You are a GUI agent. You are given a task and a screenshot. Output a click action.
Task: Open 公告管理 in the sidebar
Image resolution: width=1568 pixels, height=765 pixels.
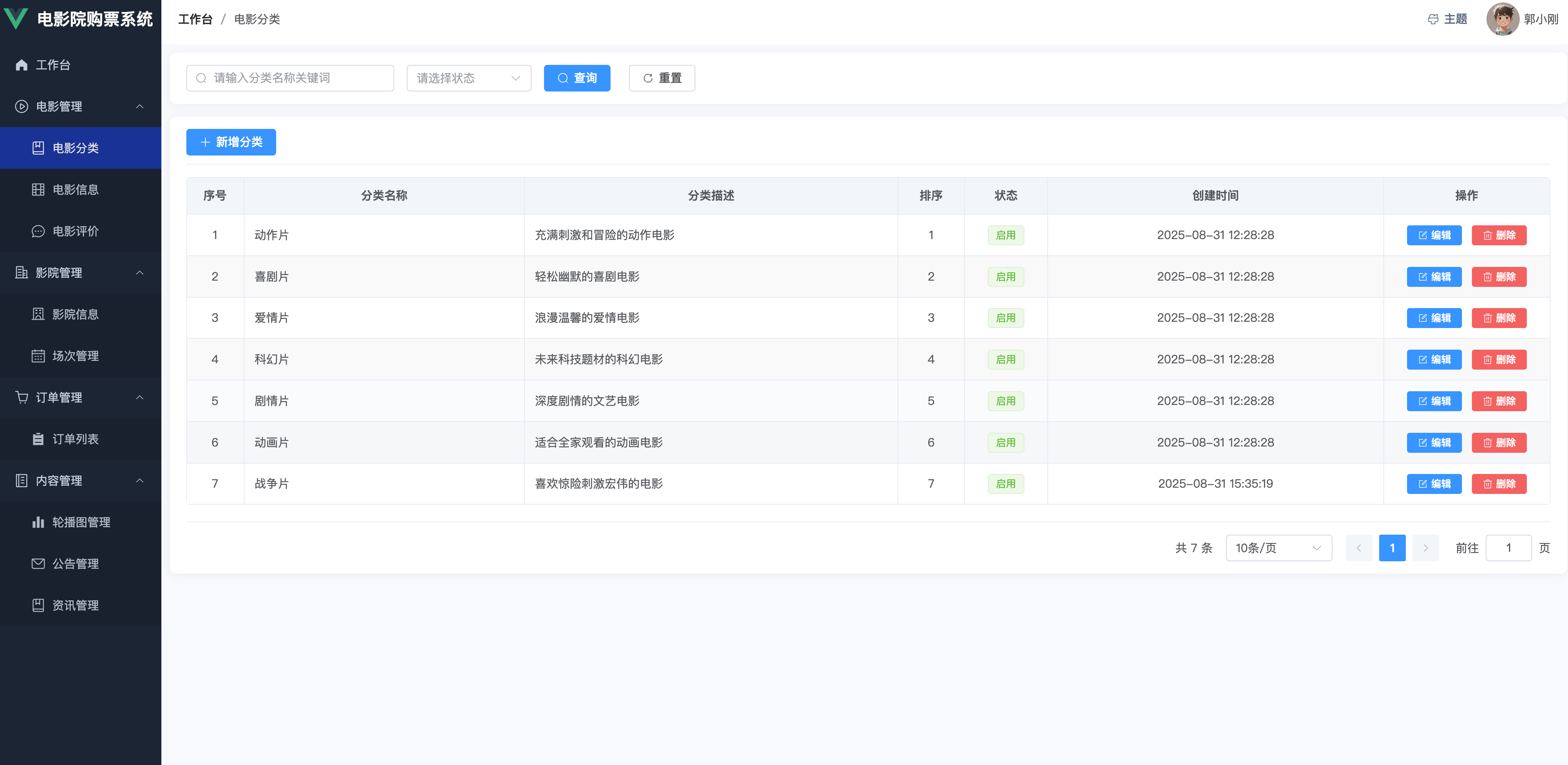click(x=75, y=564)
